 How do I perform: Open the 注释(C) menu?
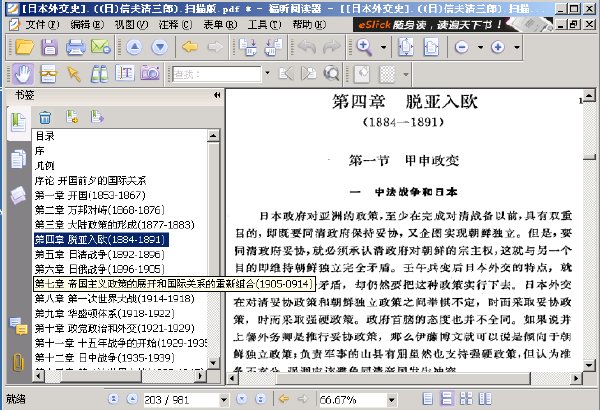[x=175, y=25]
